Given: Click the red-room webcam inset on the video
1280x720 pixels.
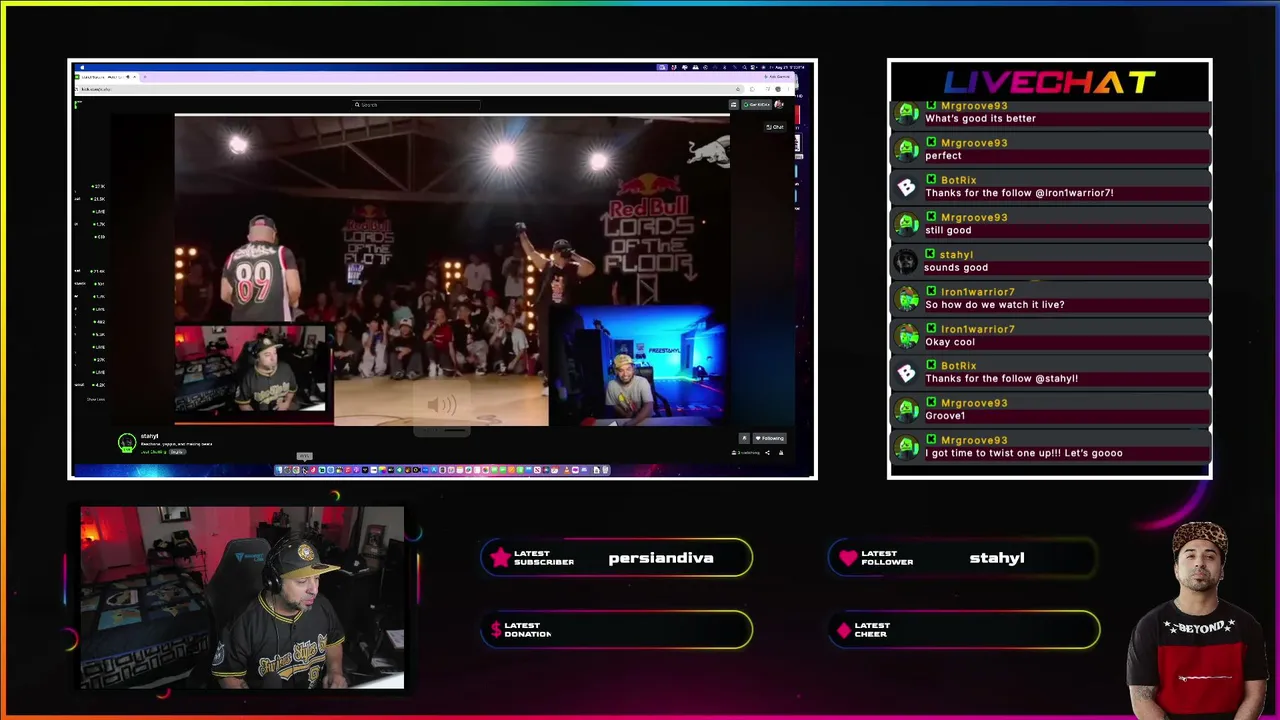Looking at the screenshot, I should point(251,369).
